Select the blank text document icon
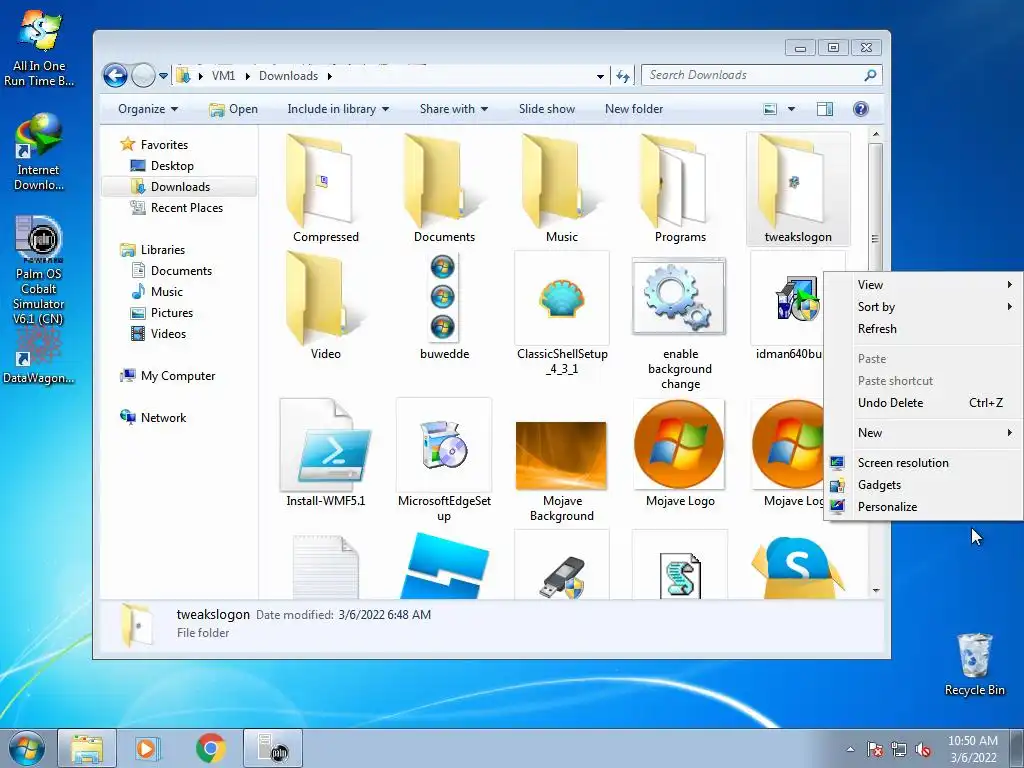 (x=325, y=566)
